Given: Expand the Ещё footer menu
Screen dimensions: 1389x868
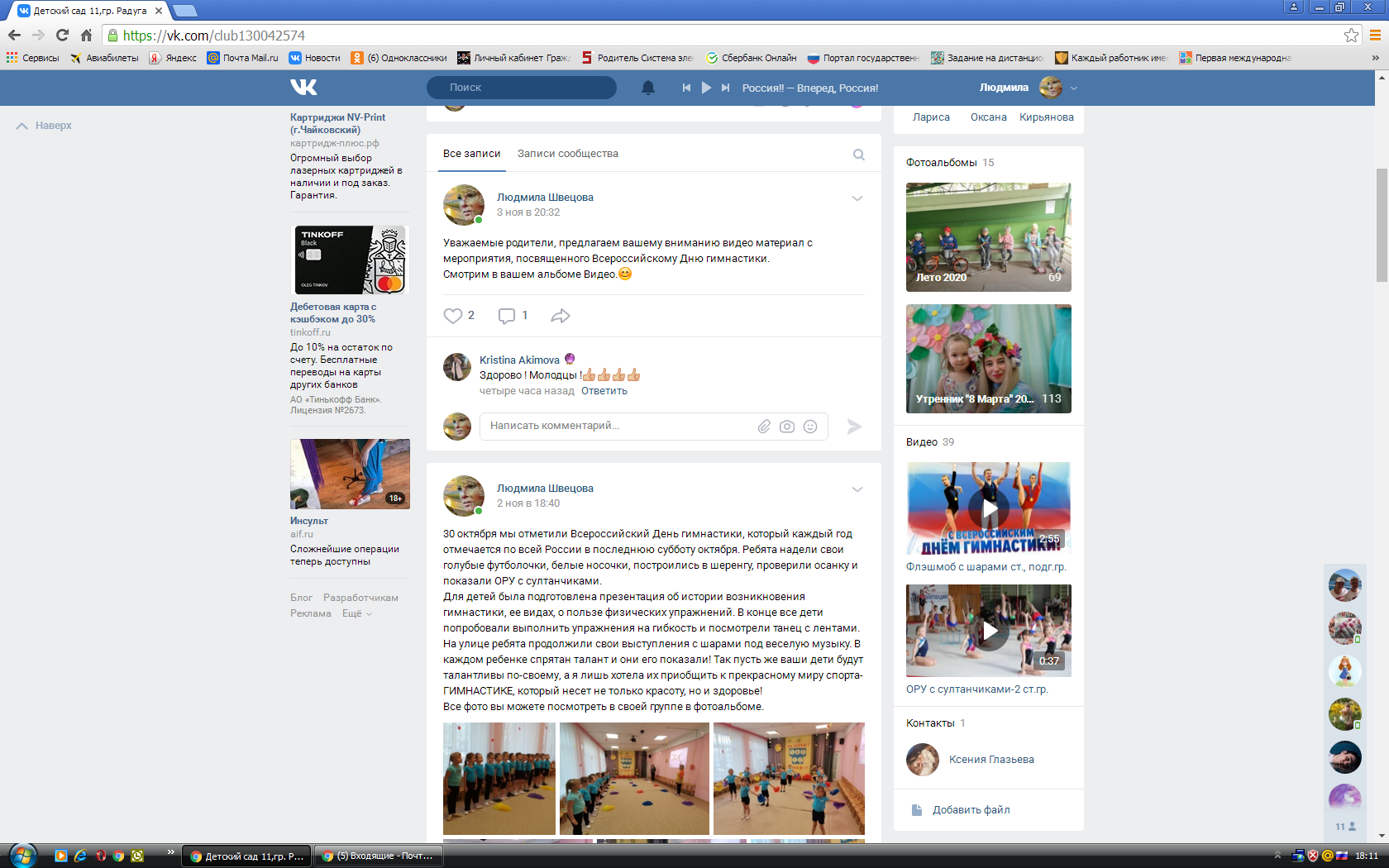Looking at the screenshot, I should click(x=357, y=613).
